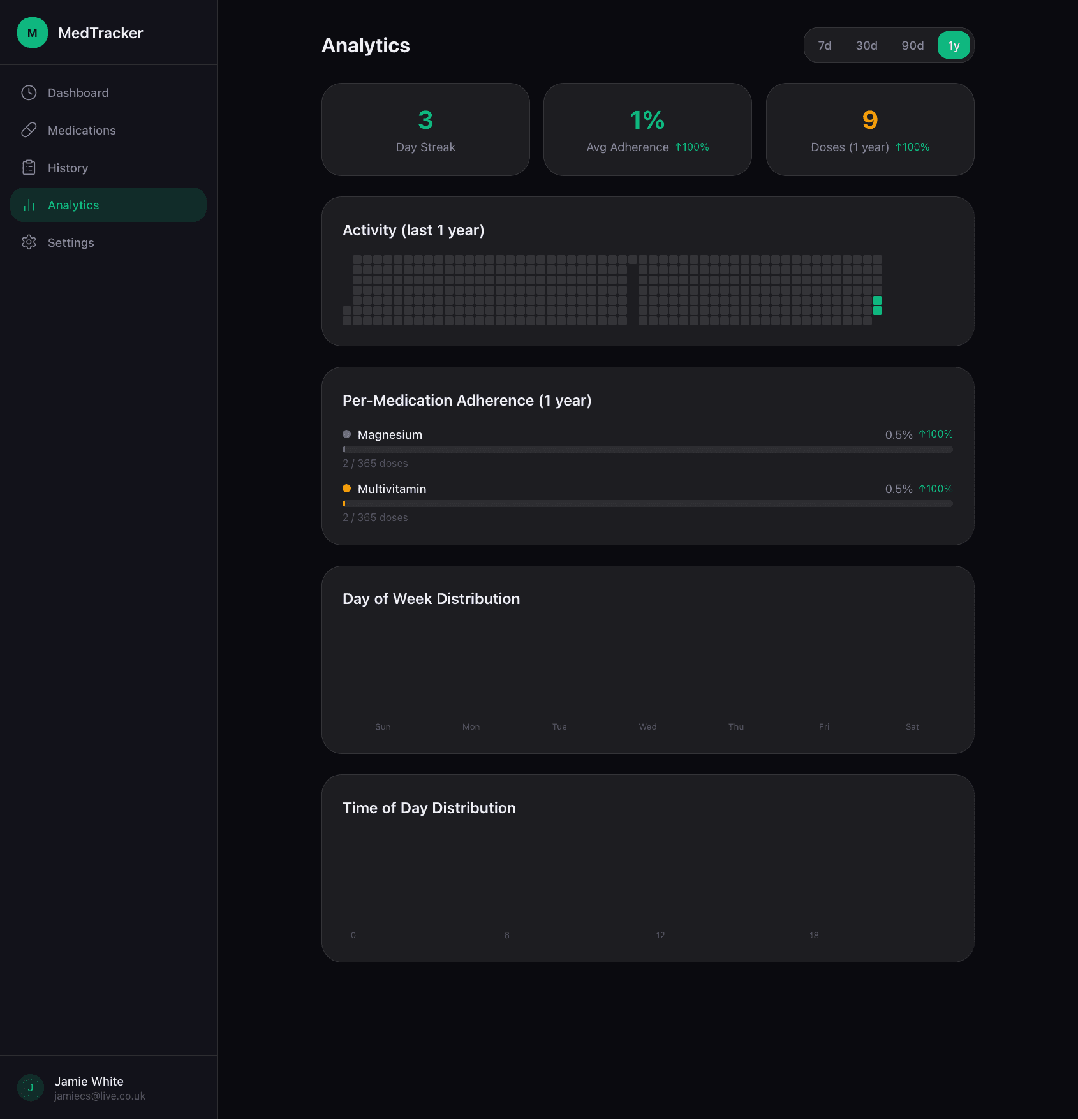
Task: Open Dashboard using the clock icon
Action: coord(29,92)
